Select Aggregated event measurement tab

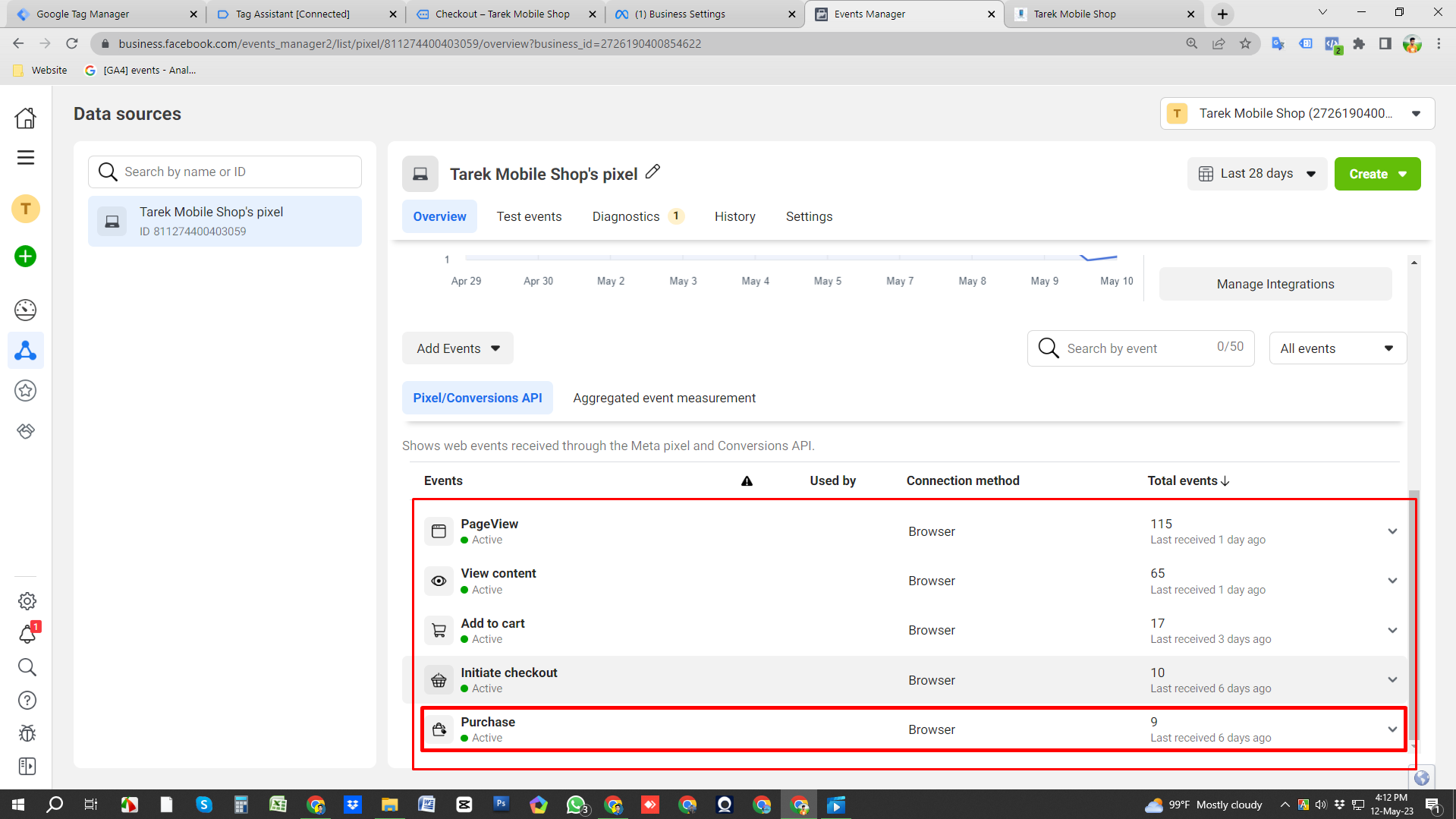664,398
